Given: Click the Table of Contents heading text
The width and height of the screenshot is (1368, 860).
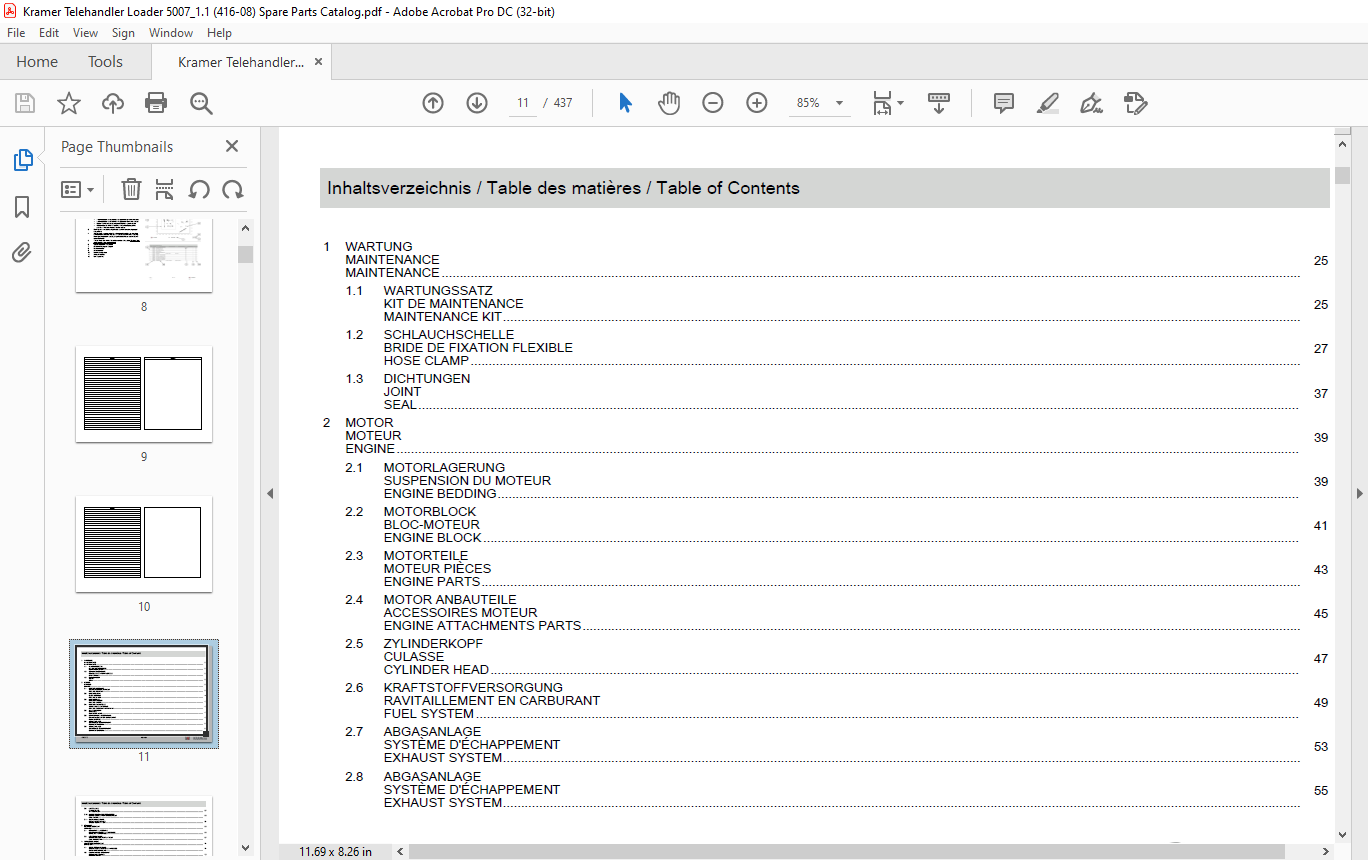Looking at the screenshot, I should click(728, 188).
